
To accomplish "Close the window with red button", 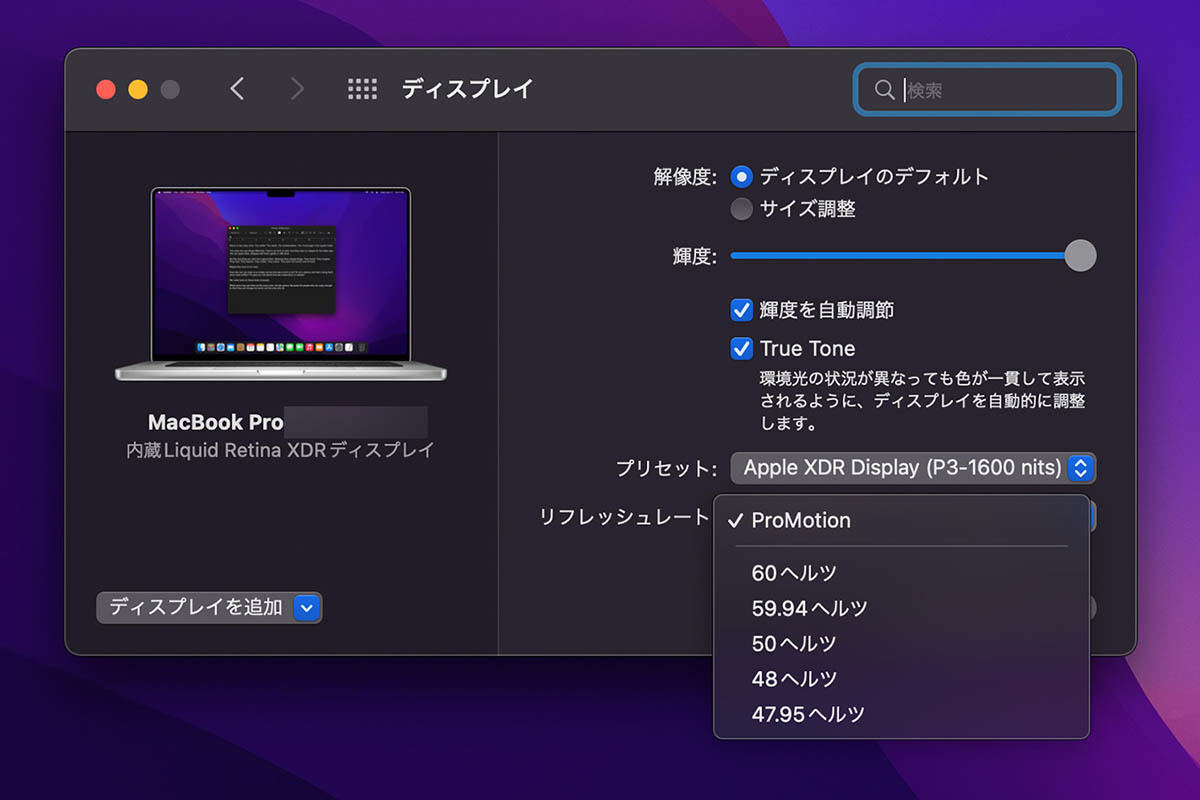I will click(x=106, y=89).
